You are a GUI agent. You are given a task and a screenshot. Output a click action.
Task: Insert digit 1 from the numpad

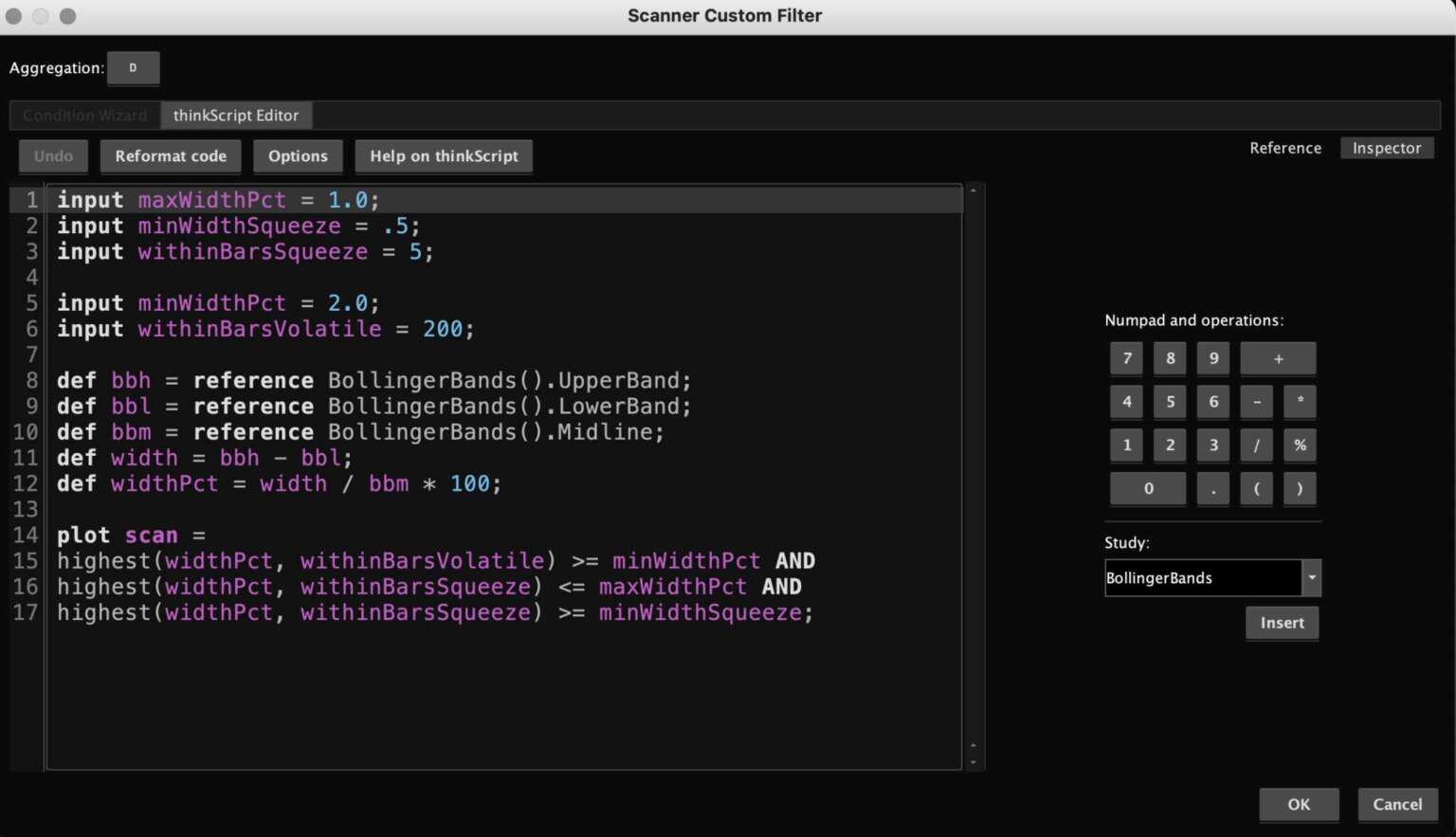[x=1127, y=446]
